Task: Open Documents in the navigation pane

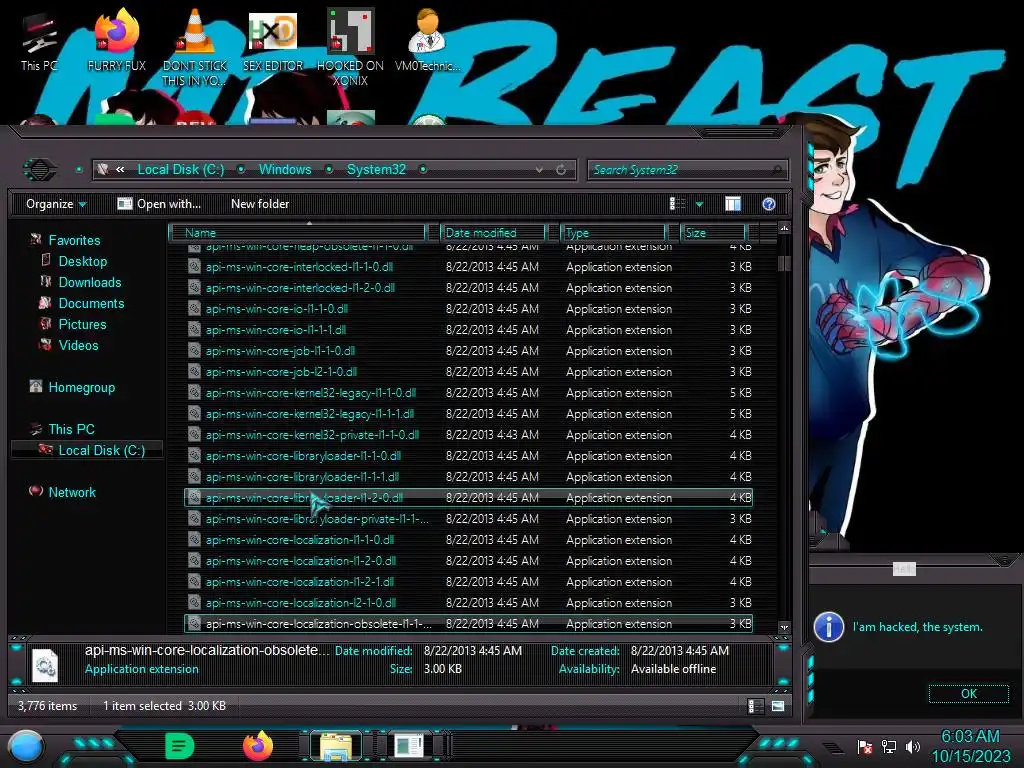Action: point(91,303)
